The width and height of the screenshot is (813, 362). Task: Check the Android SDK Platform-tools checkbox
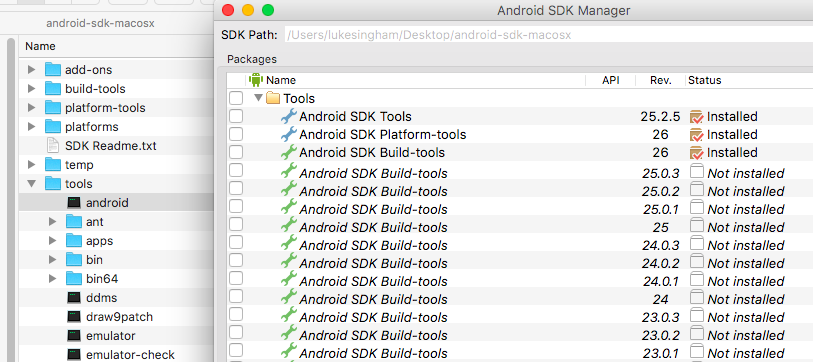[x=236, y=134]
